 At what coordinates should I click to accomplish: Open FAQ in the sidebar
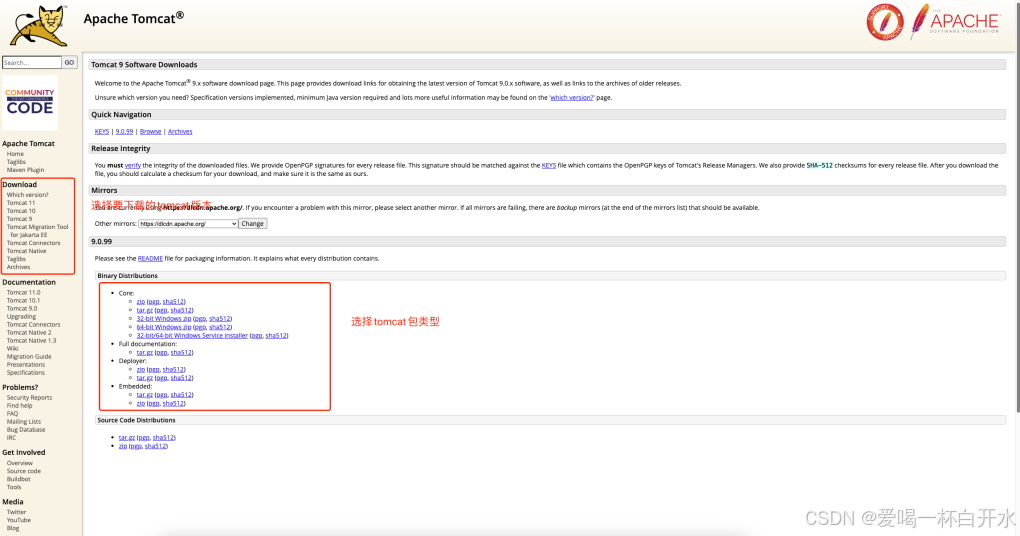tap(12, 414)
